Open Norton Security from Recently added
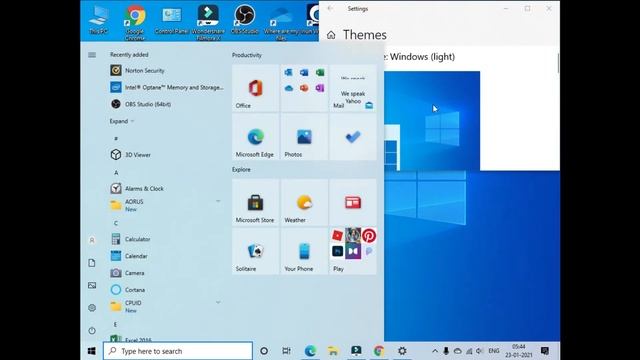This screenshot has width=640, height=360. click(167, 71)
